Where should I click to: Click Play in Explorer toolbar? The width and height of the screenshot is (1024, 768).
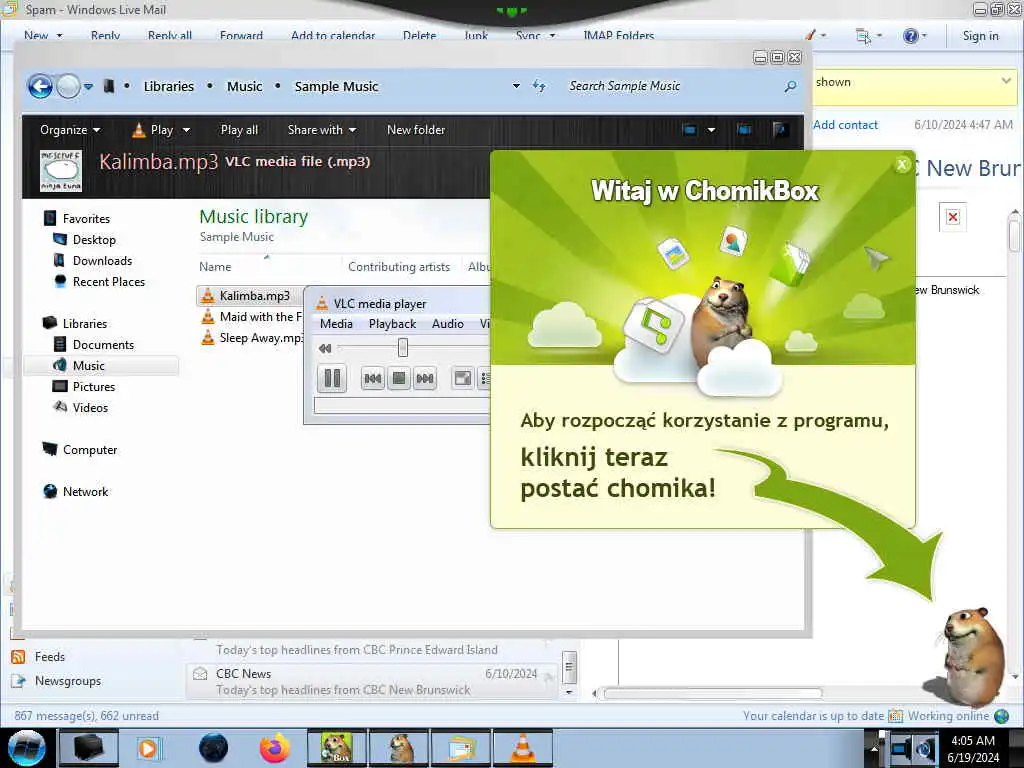click(153, 130)
